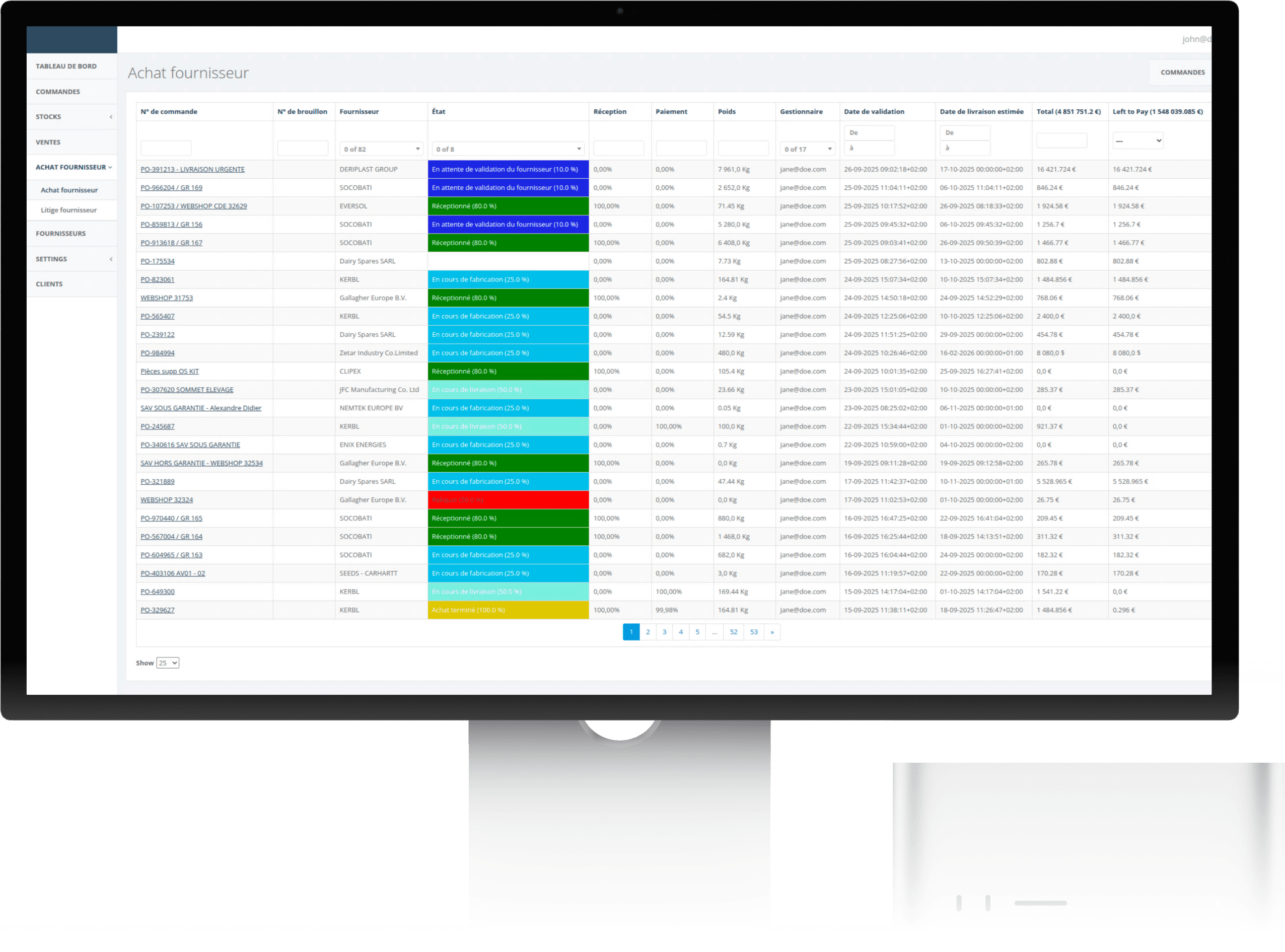Open the Fournisseurs menu item
Screen dimensions: 1285x952
pos(60,234)
